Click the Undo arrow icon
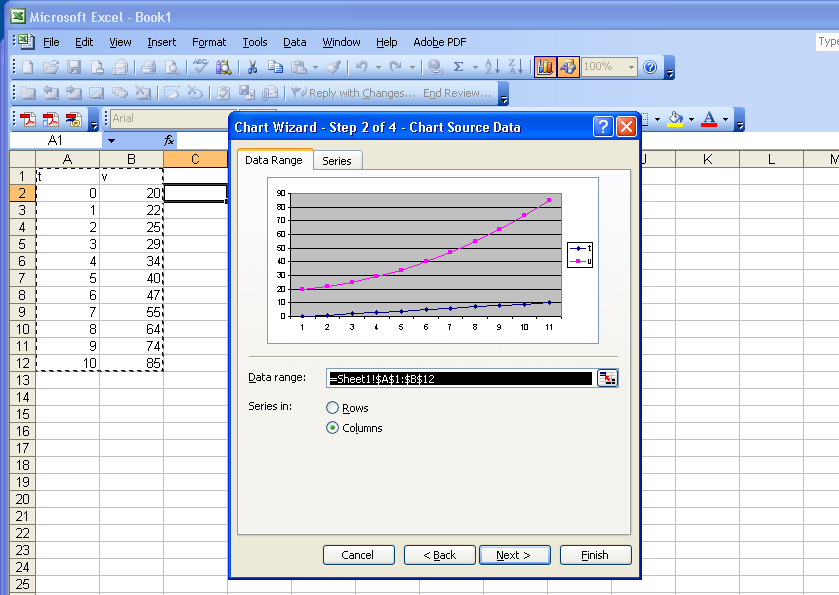The width and height of the screenshot is (839, 595). 362,67
